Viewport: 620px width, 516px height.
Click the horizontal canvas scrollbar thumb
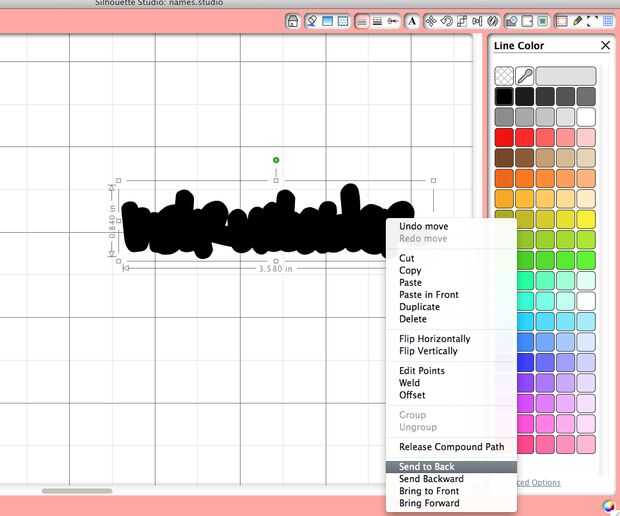[x=77, y=491]
